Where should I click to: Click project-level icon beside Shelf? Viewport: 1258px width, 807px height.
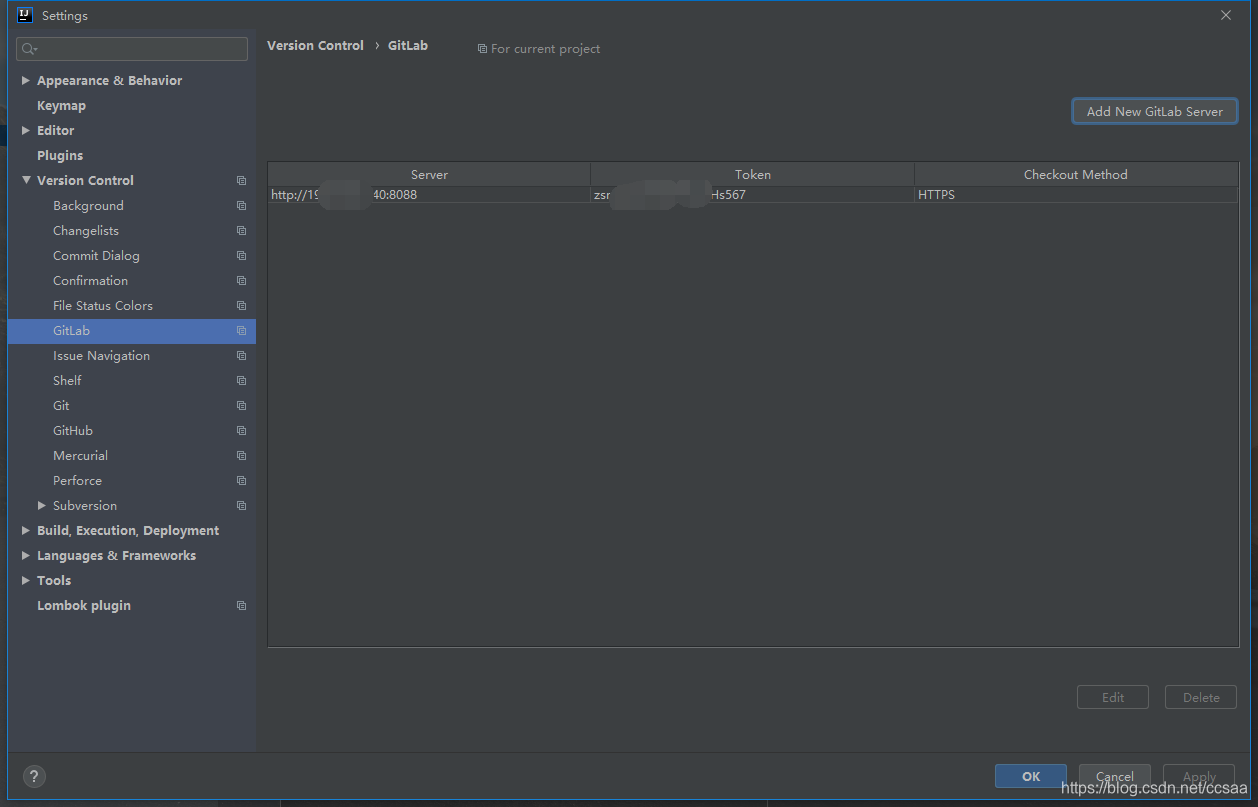point(241,381)
